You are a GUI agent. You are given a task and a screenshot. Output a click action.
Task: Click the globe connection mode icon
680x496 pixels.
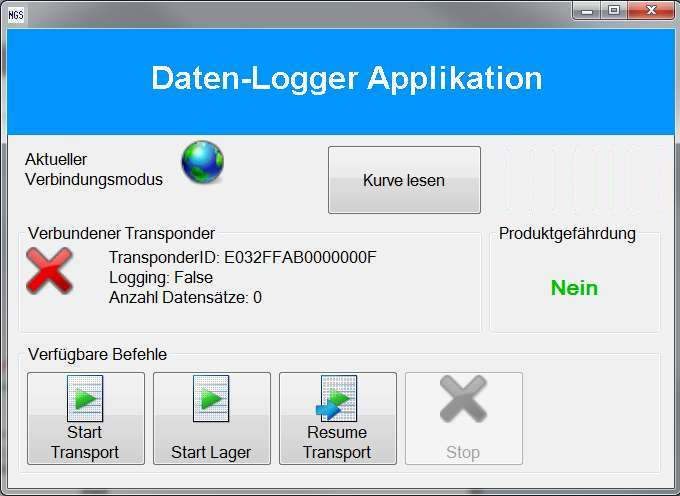tap(203, 162)
